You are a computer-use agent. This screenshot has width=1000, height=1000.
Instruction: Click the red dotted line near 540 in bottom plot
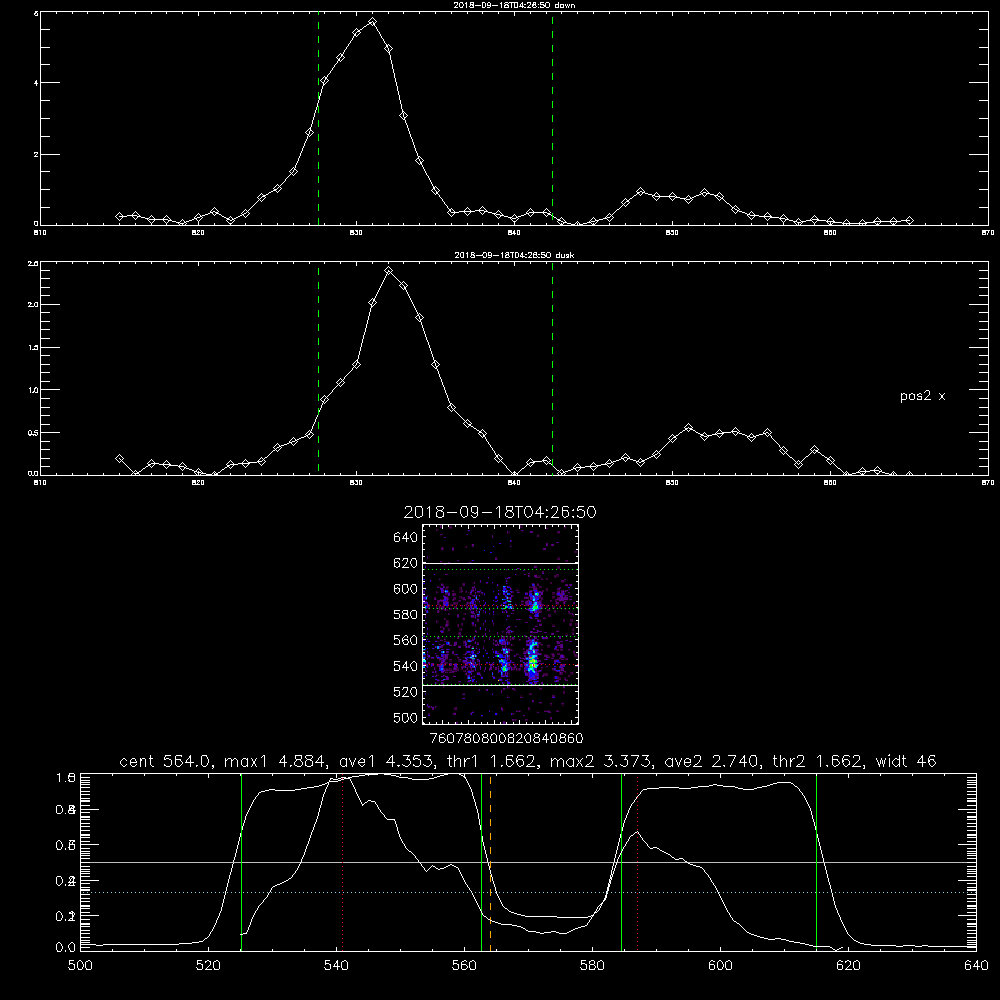pyautogui.click(x=342, y=862)
